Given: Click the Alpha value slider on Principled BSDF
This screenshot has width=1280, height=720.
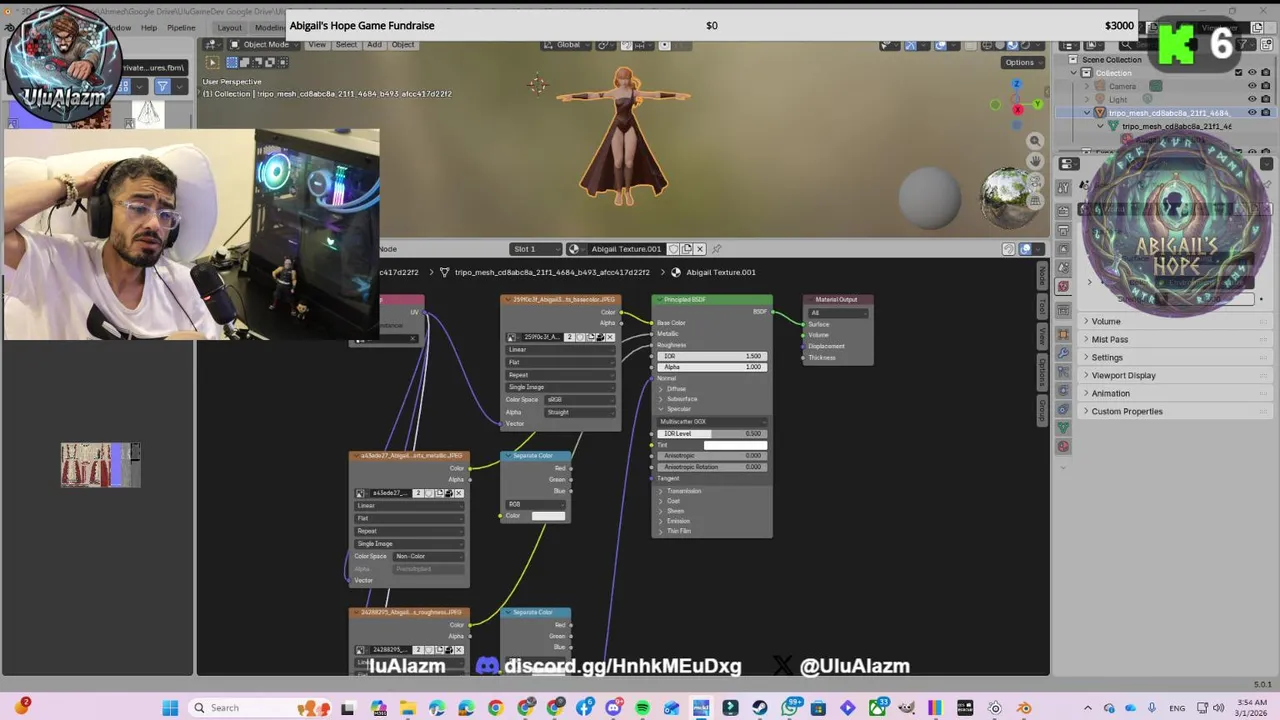Looking at the screenshot, I should 712,367.
